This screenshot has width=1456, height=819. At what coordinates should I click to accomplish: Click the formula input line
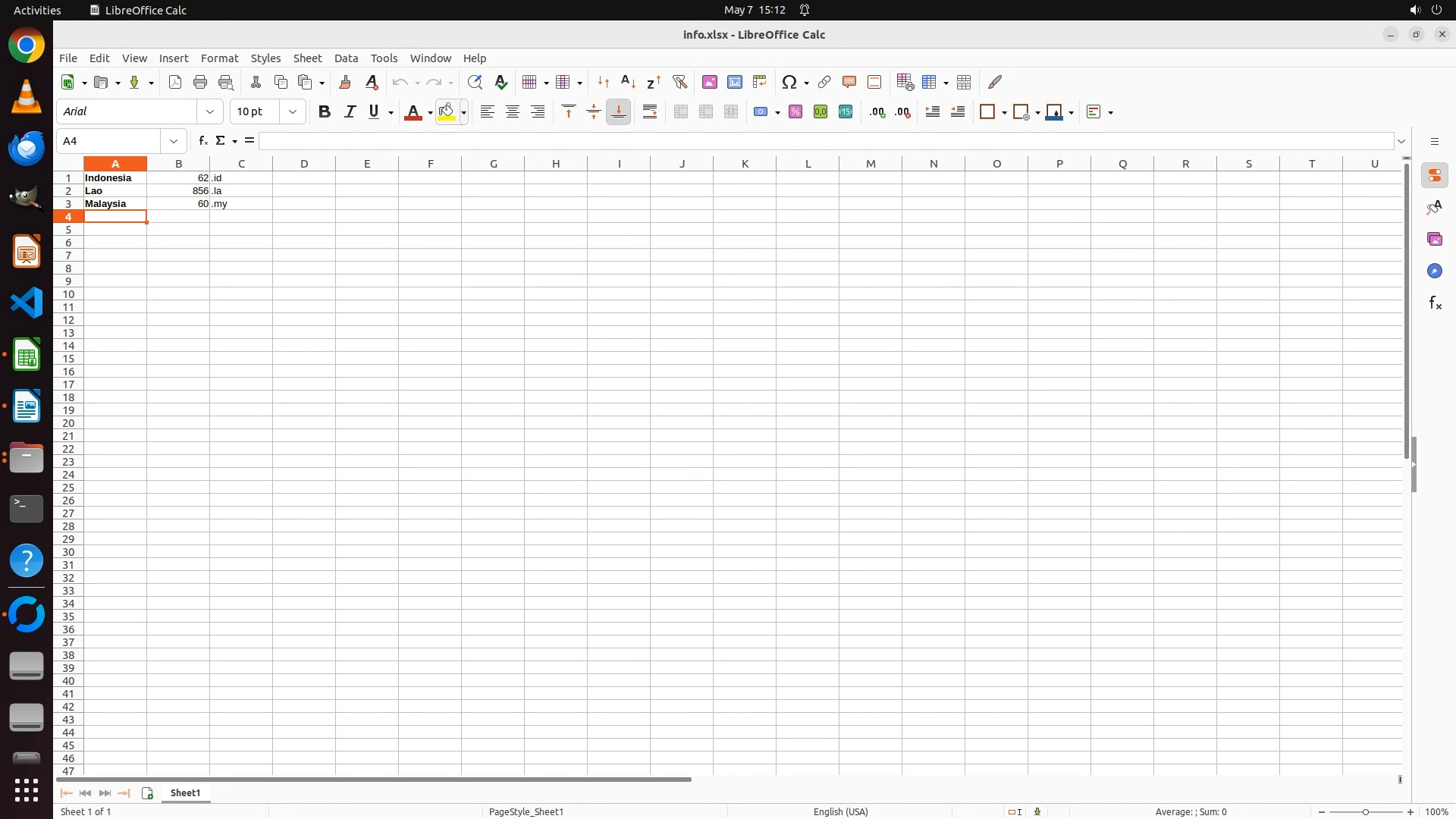pos(825,141)
